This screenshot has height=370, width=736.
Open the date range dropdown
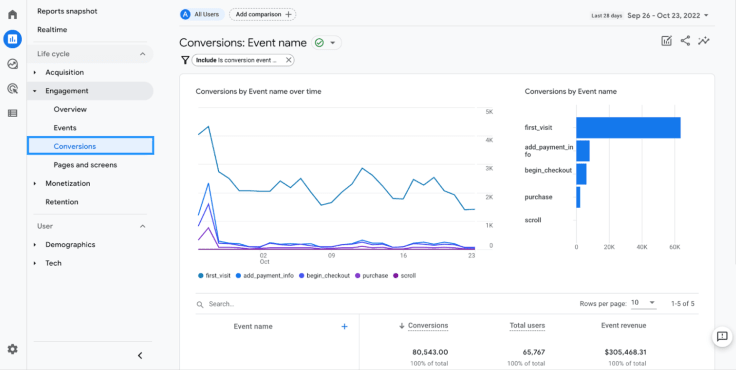[650, 15]
